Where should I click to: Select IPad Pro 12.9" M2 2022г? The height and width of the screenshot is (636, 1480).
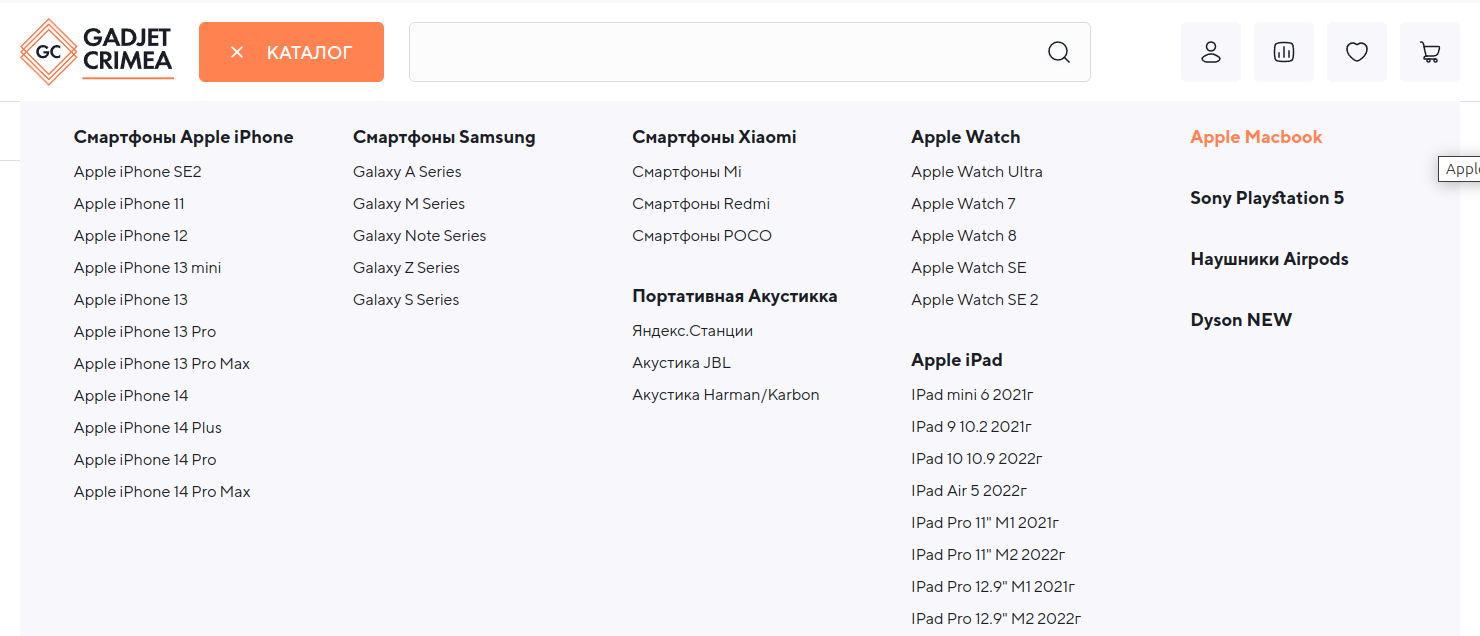tap(996, 619)
